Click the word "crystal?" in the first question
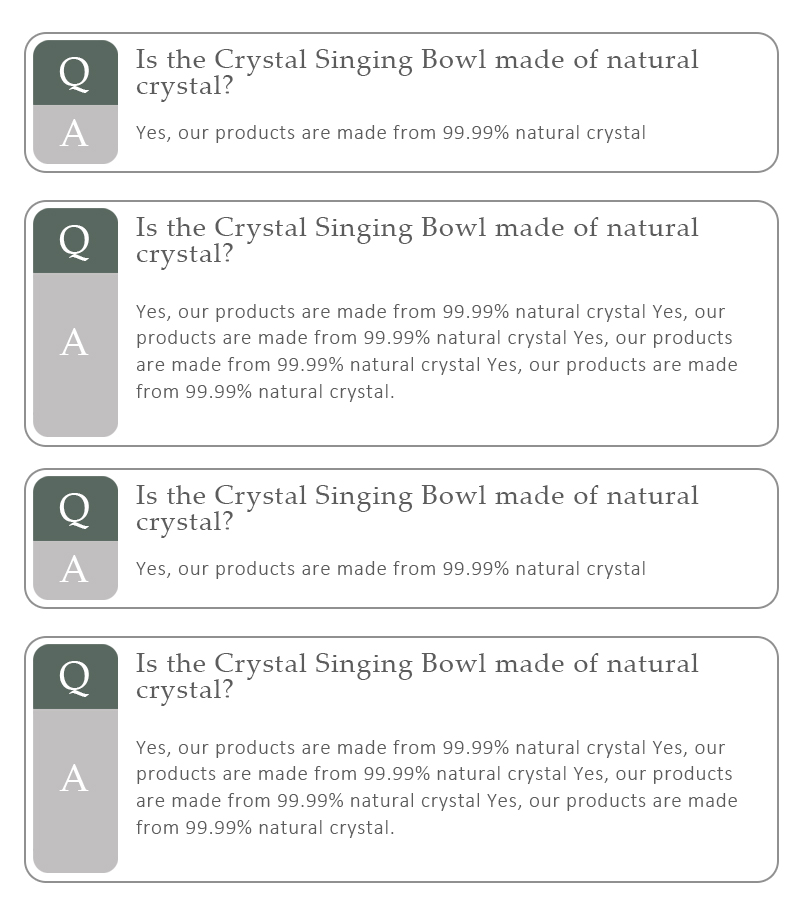 pyautogui.click(x=184, y=87)
